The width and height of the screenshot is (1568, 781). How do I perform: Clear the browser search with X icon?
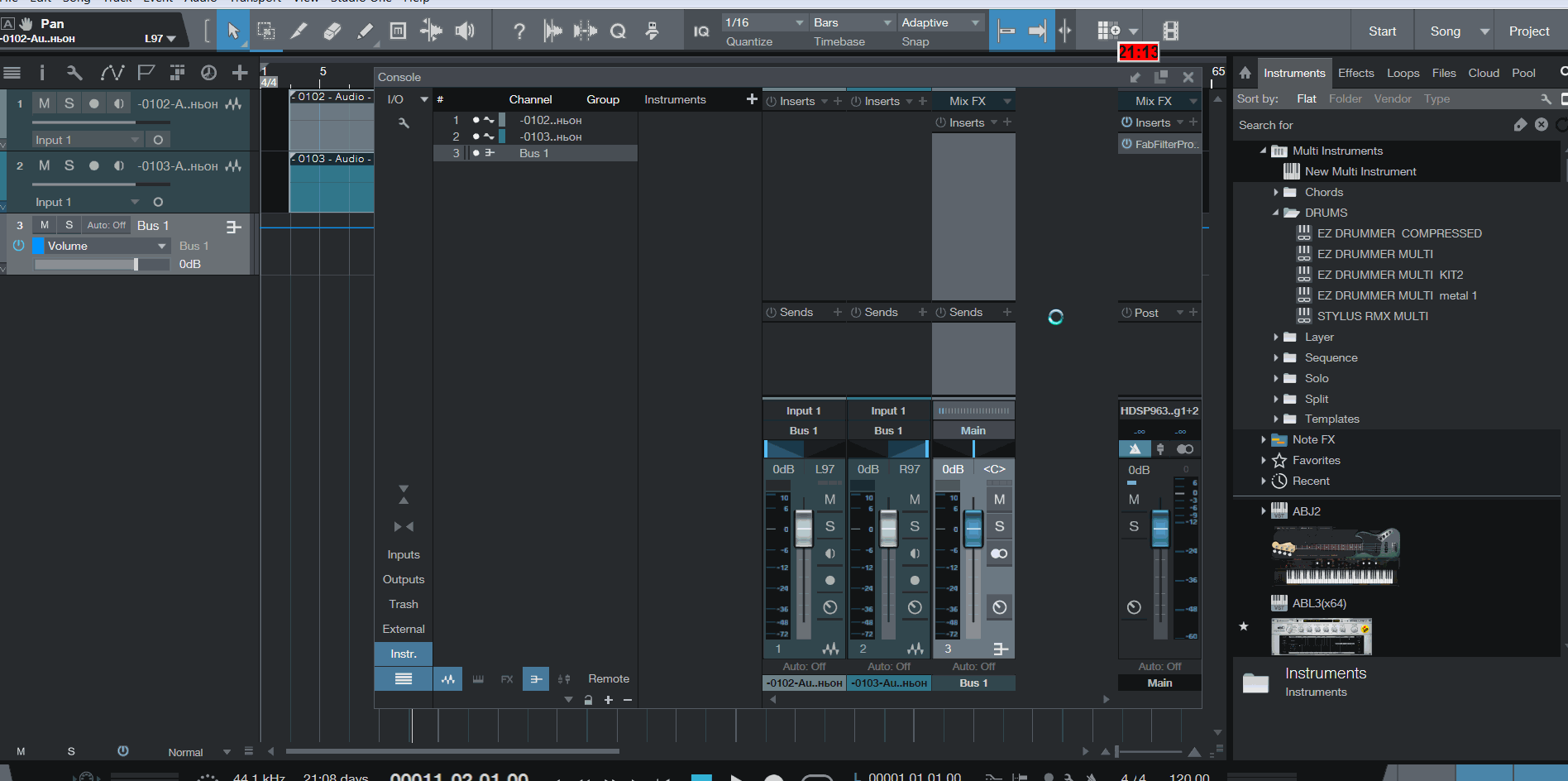click(1541, 124)
